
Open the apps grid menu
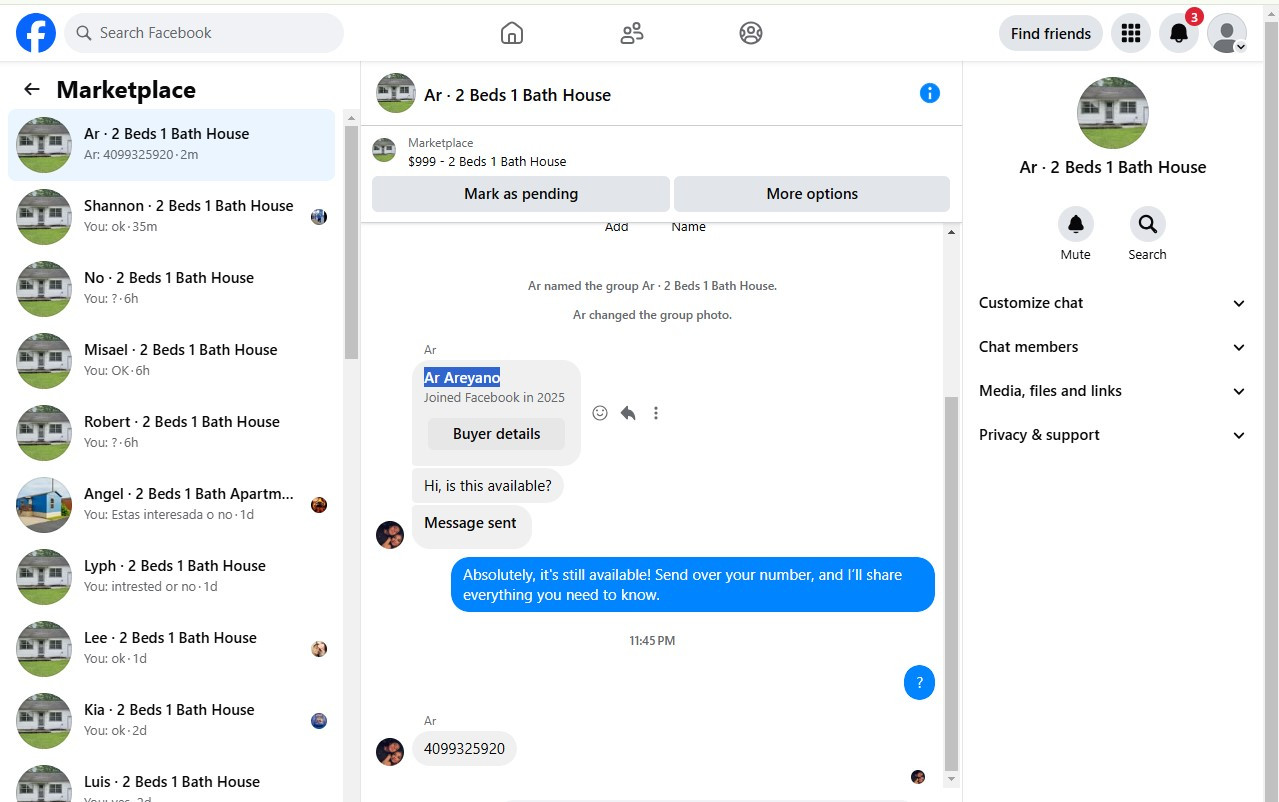pos(1131,33)
